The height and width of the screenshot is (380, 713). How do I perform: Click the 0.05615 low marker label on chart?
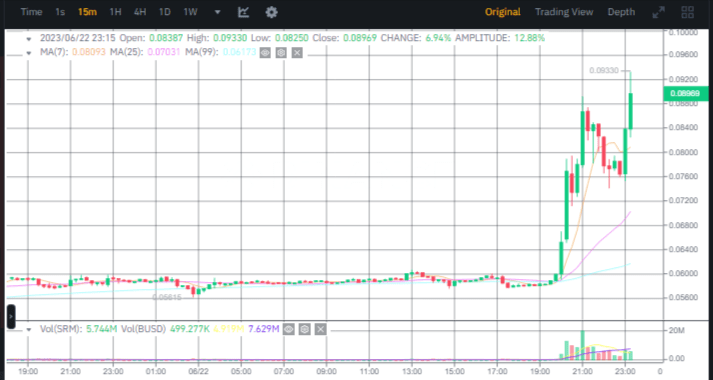click(167, 297)
